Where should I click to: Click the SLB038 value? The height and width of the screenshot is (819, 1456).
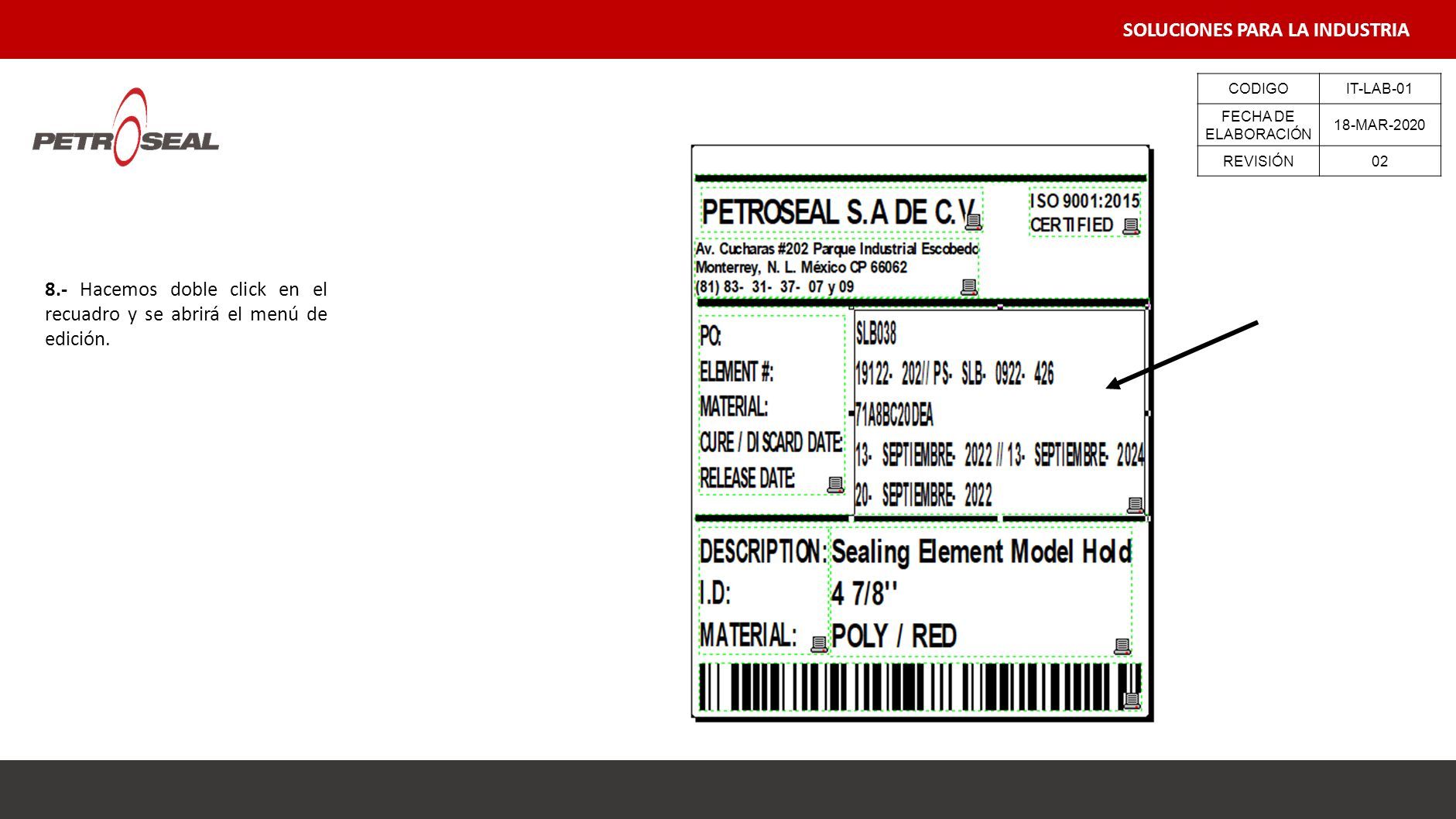coord(876,334)
